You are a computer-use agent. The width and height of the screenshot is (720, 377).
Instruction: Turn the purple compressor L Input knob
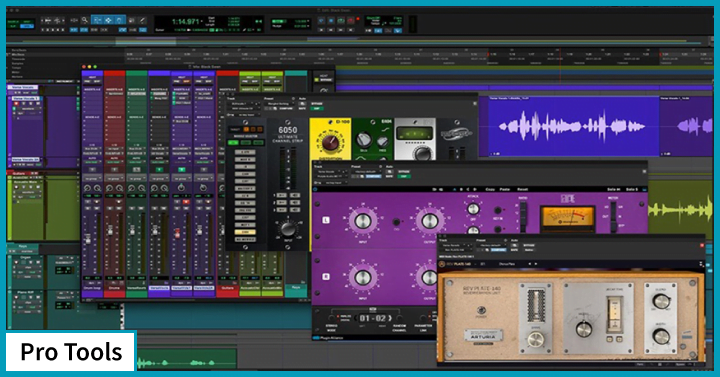(363, 221)
